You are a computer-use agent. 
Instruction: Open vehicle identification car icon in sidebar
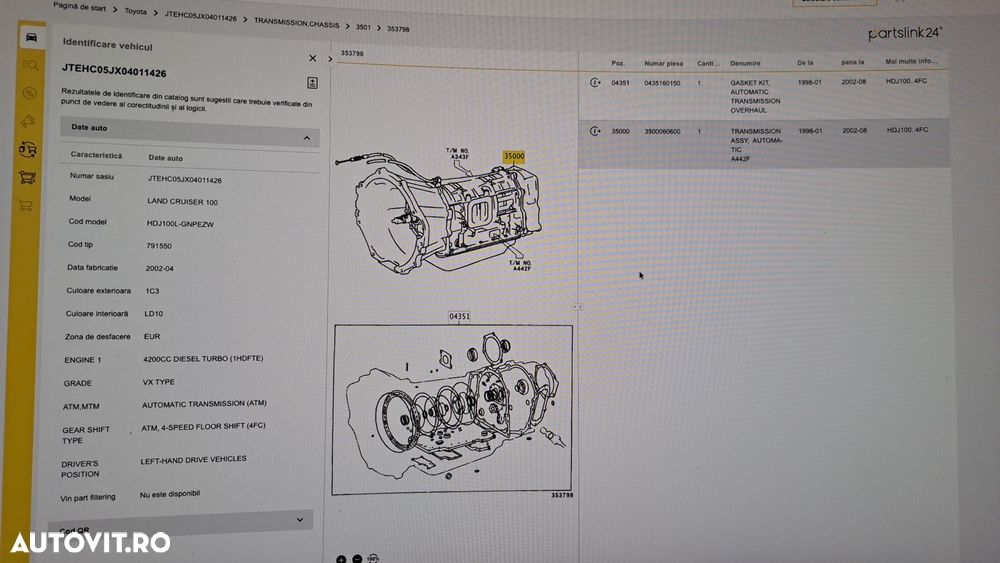[31, 38]
